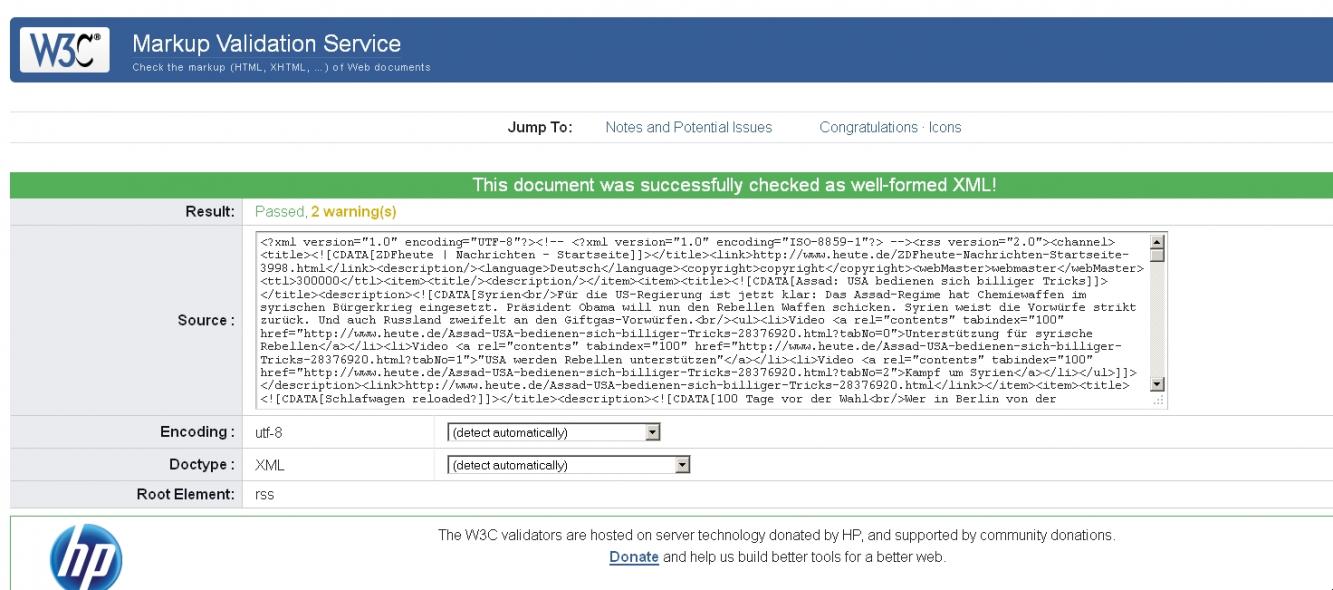Click the source textarea resize grip

(x=1158, y=400)
